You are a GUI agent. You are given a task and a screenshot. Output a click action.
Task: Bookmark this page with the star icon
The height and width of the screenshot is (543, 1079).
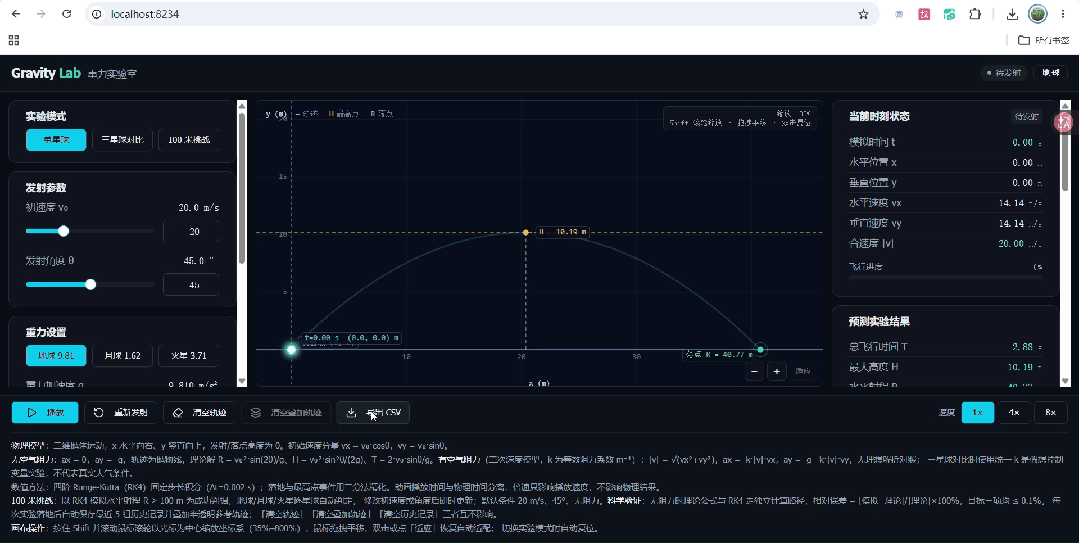[x=863, y=14]
